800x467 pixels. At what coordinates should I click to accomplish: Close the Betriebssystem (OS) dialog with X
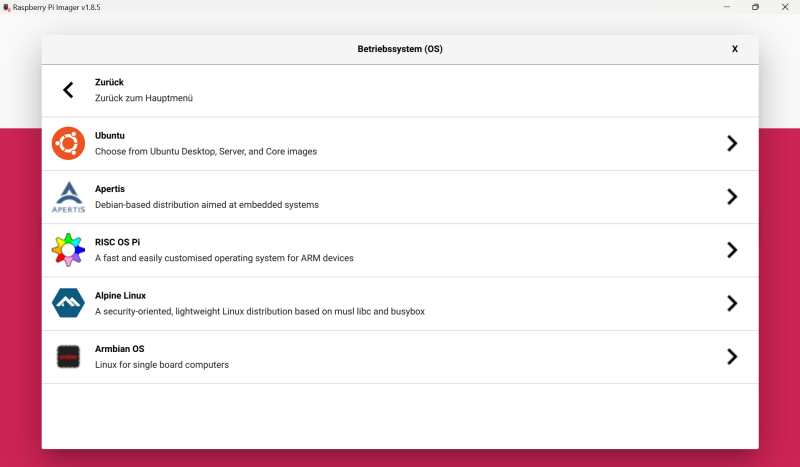tap(735, 49)
